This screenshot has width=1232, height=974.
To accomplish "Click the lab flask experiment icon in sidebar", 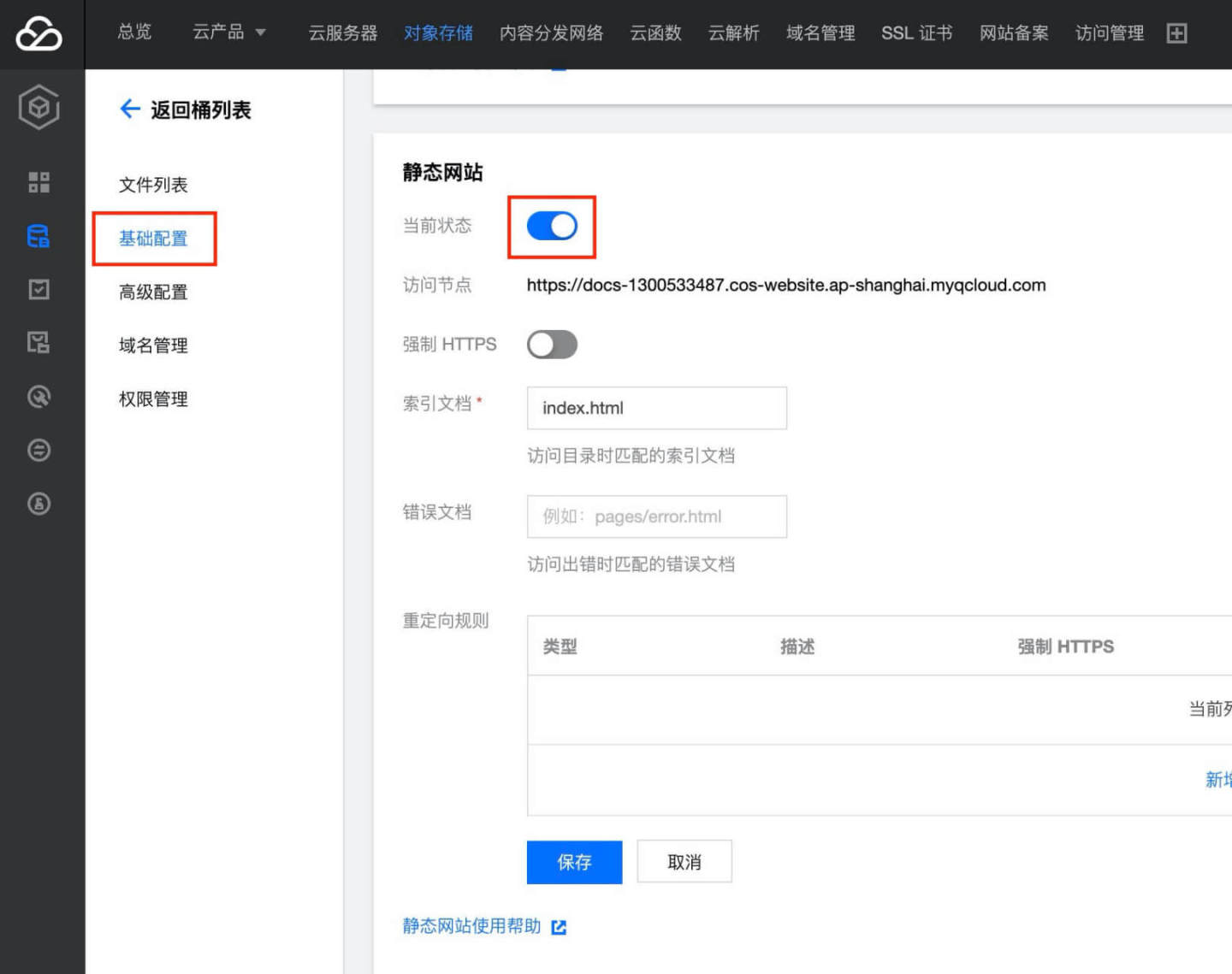I will point(38,505).
